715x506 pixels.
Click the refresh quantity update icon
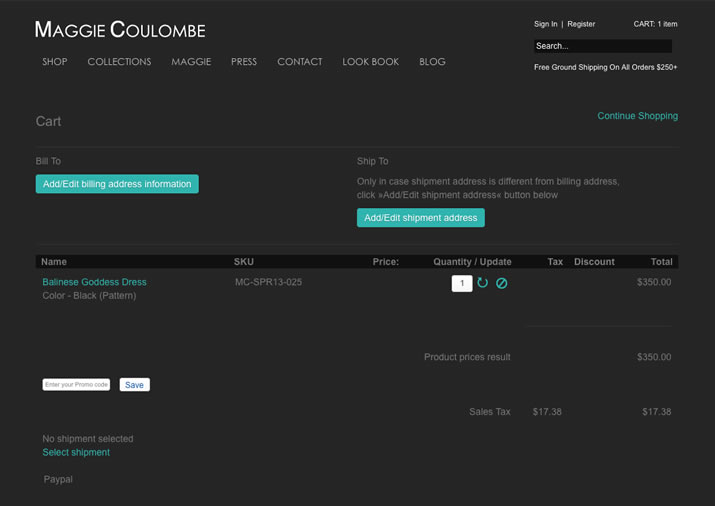tap(482, 283)
